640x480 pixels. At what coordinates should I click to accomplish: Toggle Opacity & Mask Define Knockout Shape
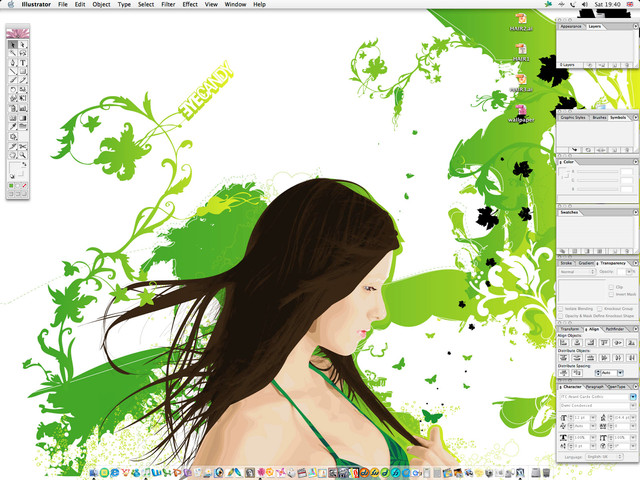(560, 316)
